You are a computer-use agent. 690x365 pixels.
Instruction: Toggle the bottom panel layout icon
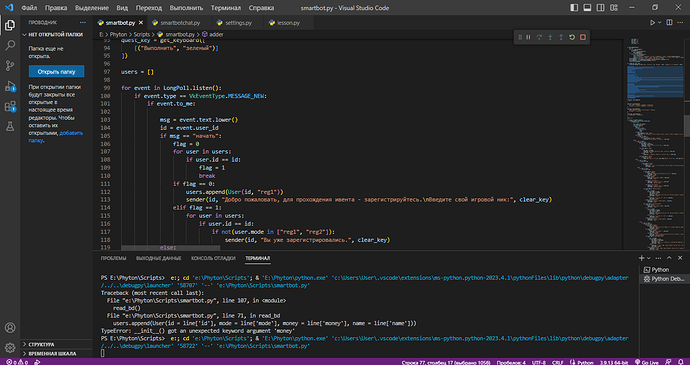click(x=587, y=7)
